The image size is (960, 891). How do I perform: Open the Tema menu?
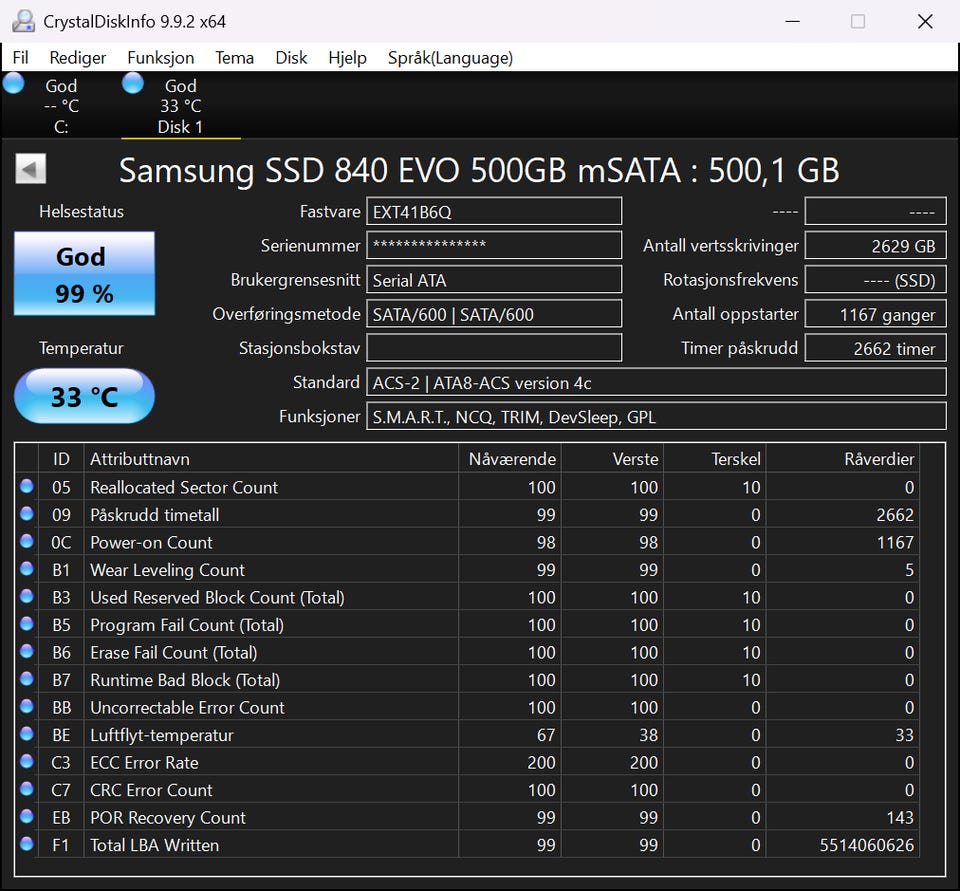[x=234, y=58]
